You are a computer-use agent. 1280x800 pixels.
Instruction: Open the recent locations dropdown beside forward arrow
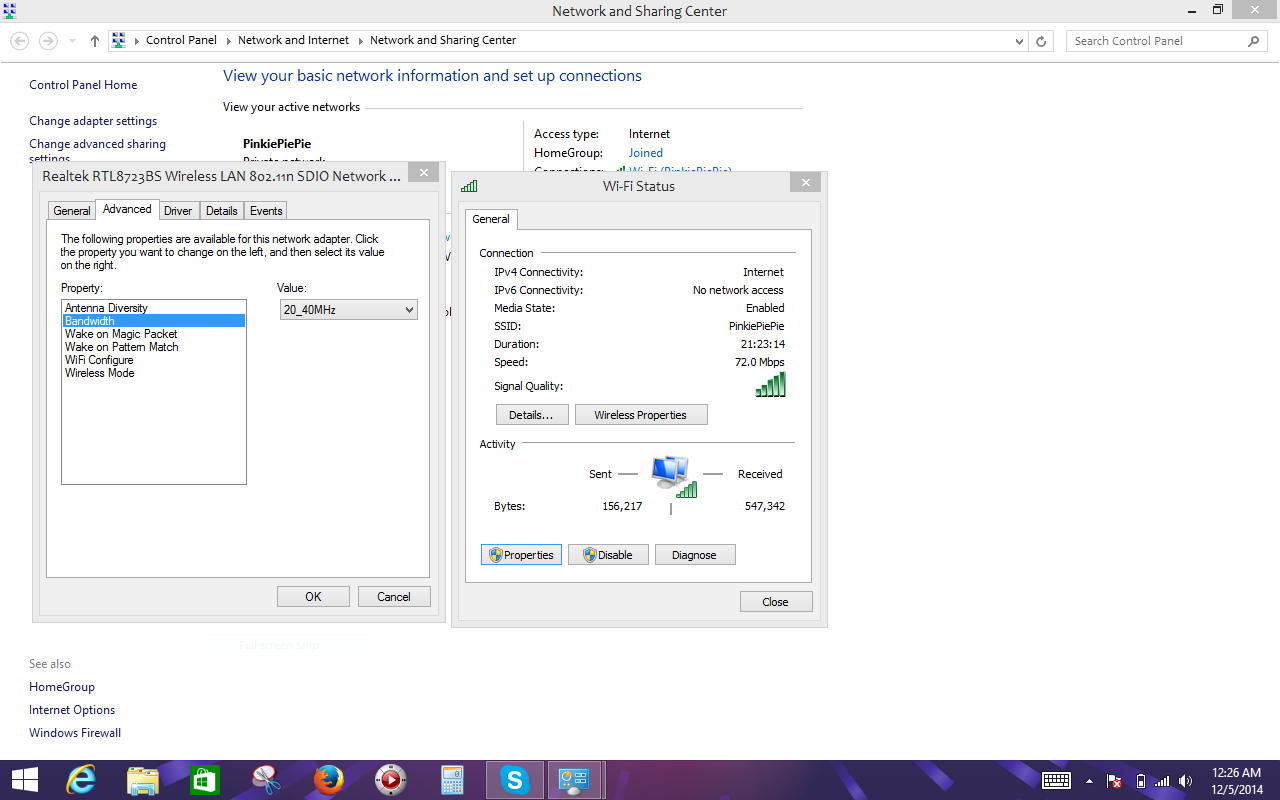tap(72, 41)
